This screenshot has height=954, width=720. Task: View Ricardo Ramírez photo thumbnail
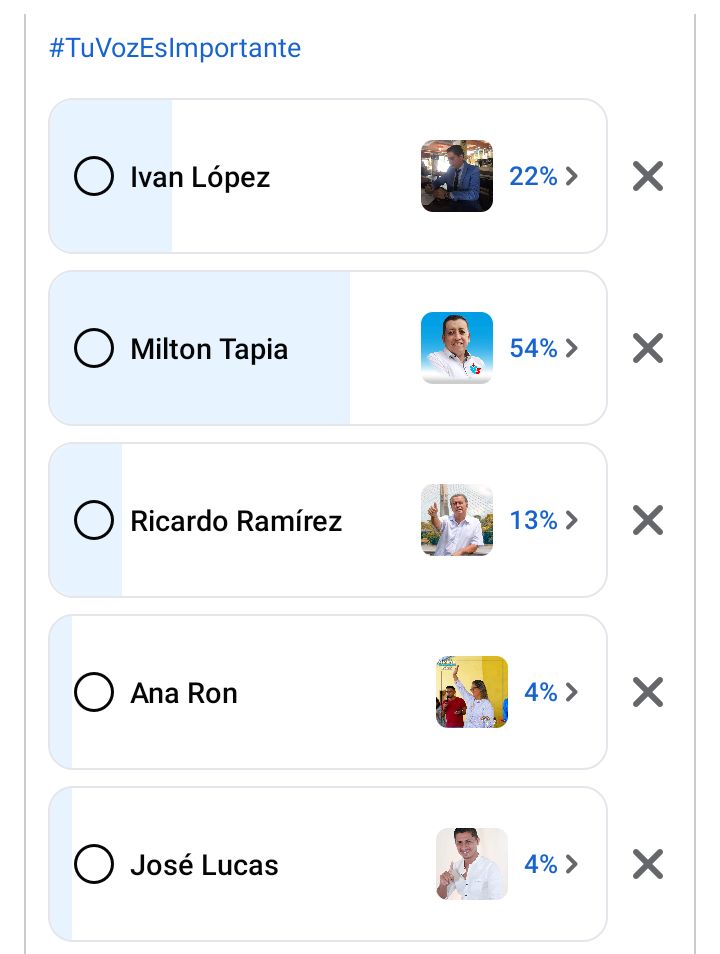coord(457,520)
